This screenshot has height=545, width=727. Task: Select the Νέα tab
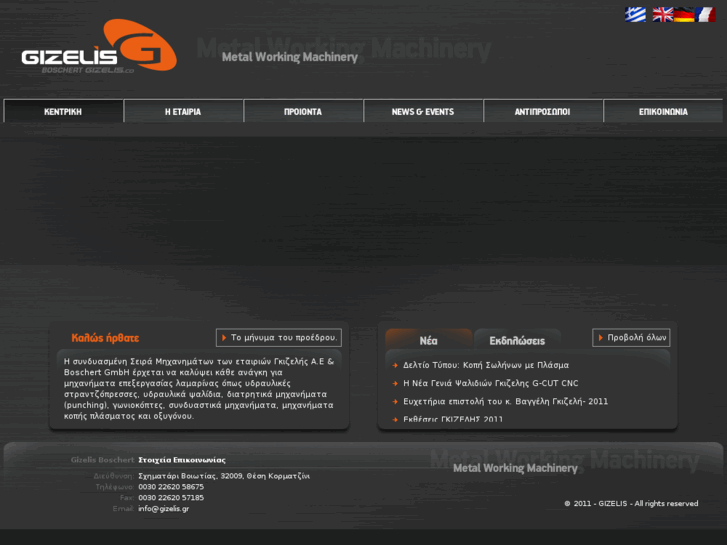[428, 340]
